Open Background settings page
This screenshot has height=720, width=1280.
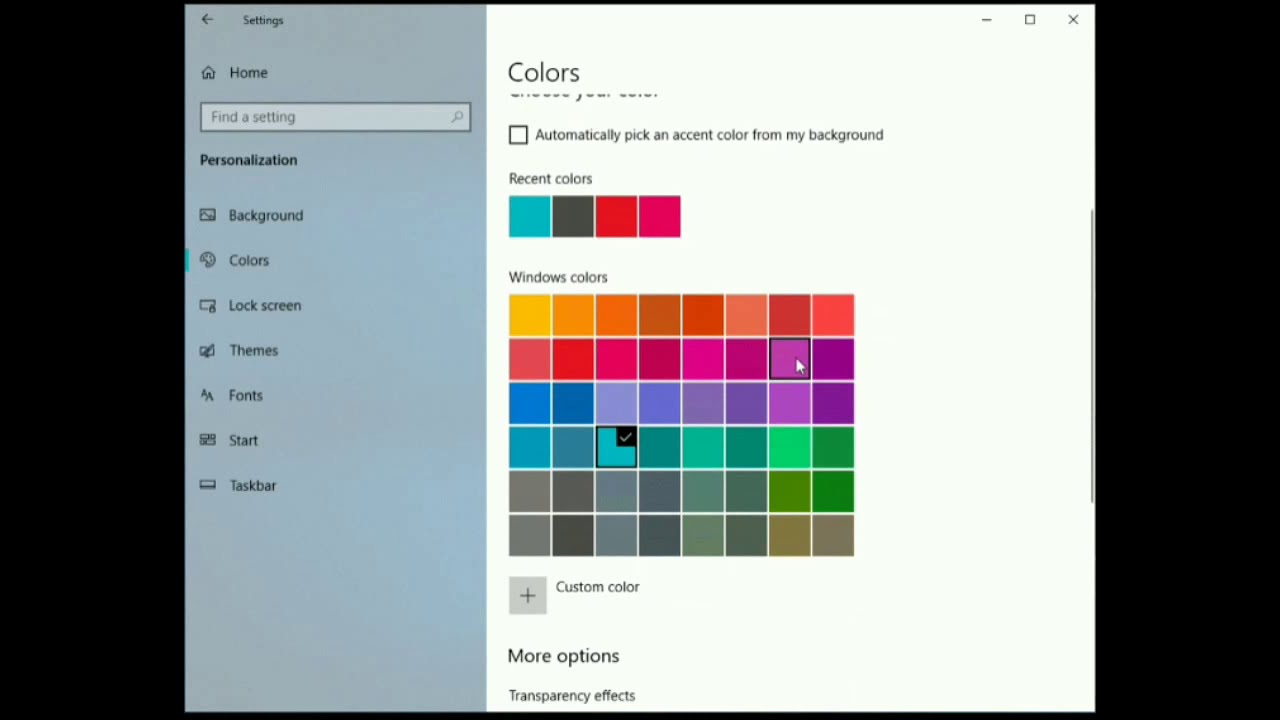[265, 215]
